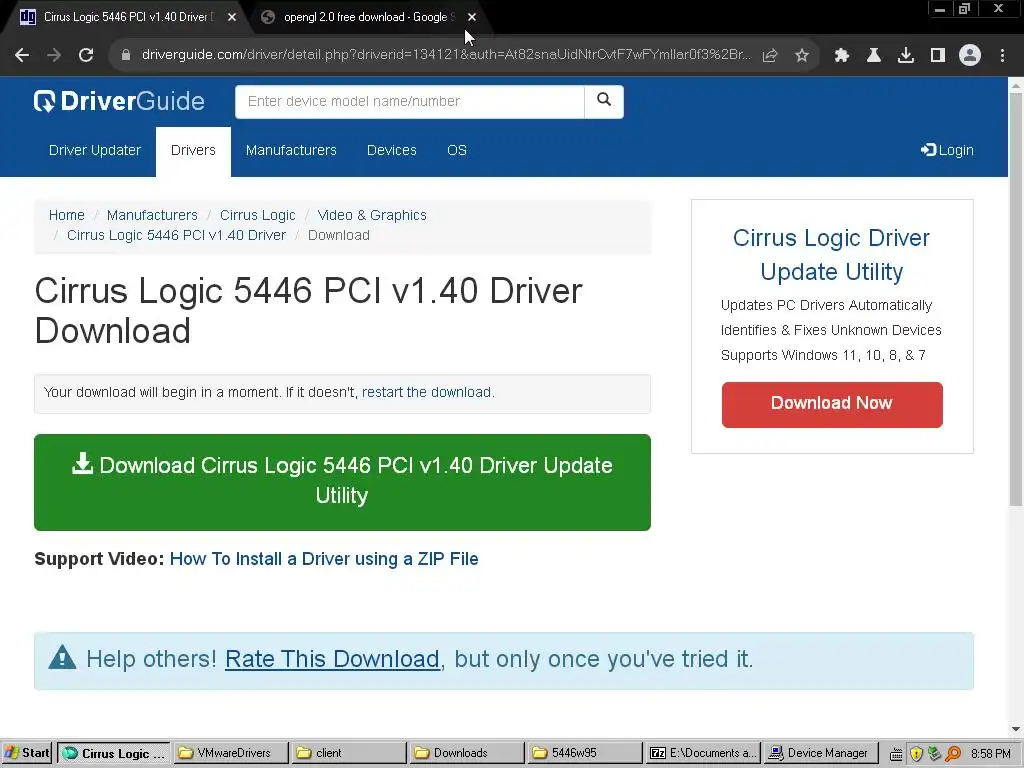Screen dimensions: 1024x768
Task: Click green Download Driver Update Utility button
Action: pyautogui.click(x=342, y=482)
